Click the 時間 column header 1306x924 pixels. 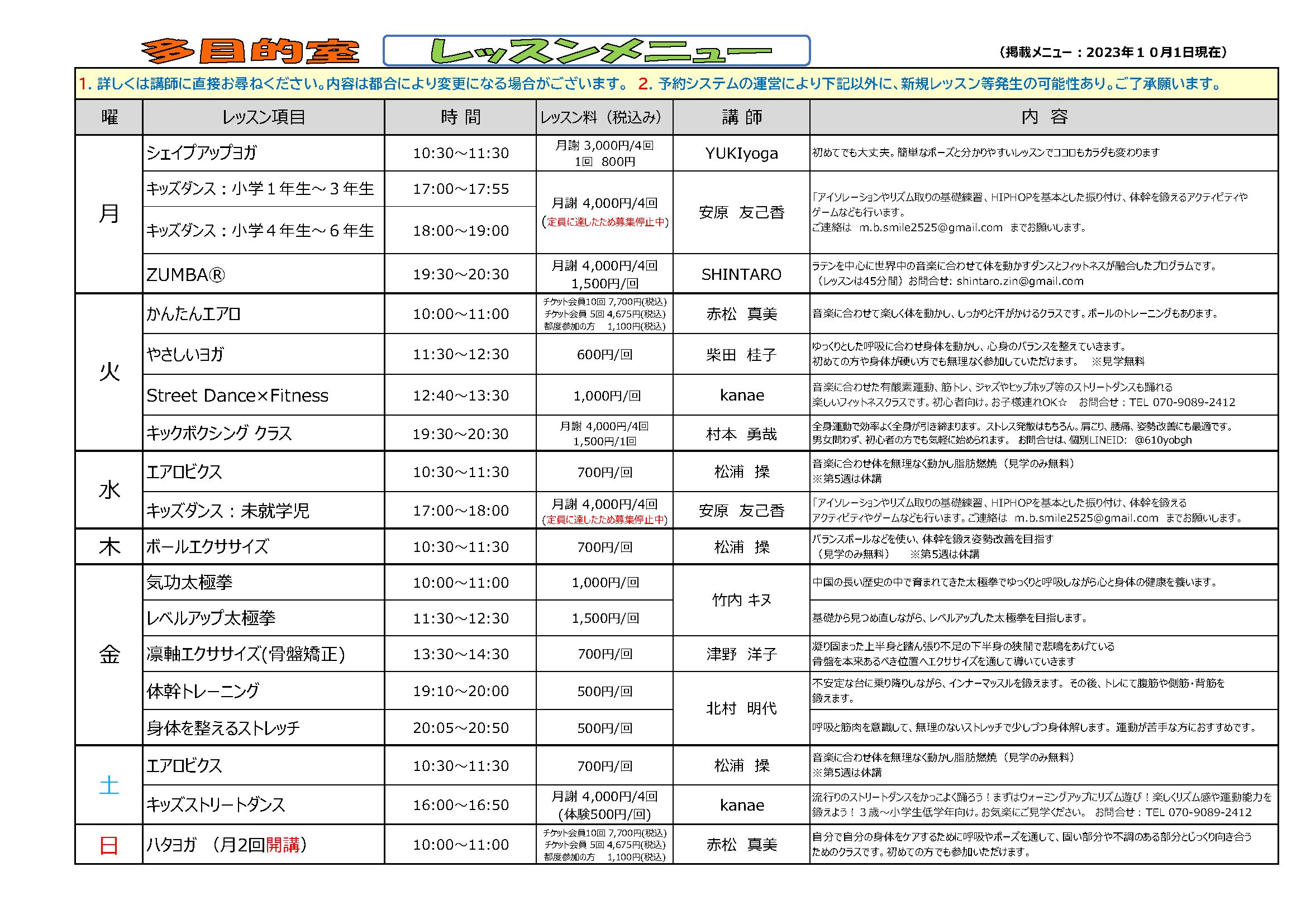point(460,117)
